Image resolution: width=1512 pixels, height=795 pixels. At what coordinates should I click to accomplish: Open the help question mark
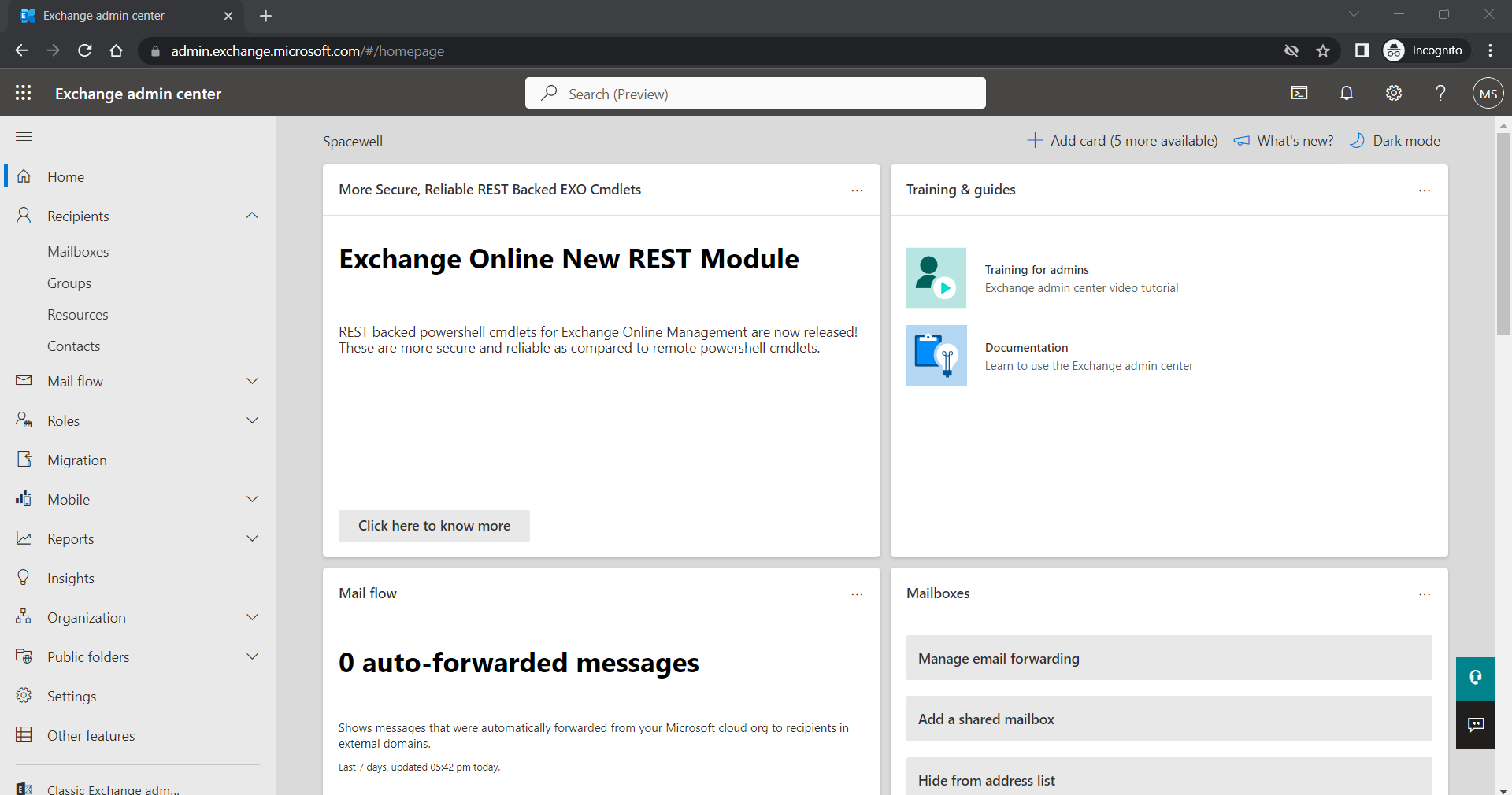(1440, 93)
